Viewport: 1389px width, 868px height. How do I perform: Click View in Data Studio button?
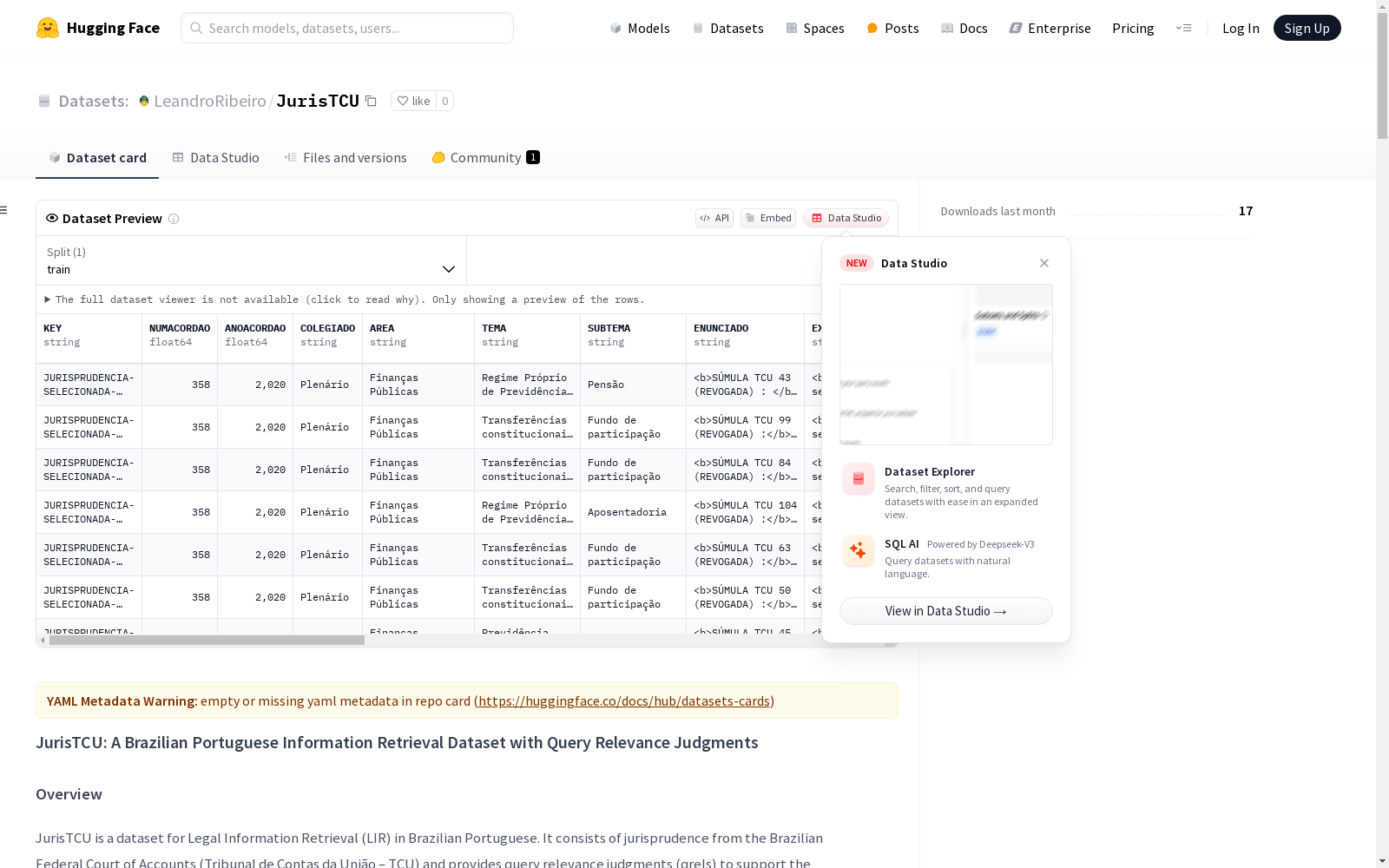pos(946,611)
